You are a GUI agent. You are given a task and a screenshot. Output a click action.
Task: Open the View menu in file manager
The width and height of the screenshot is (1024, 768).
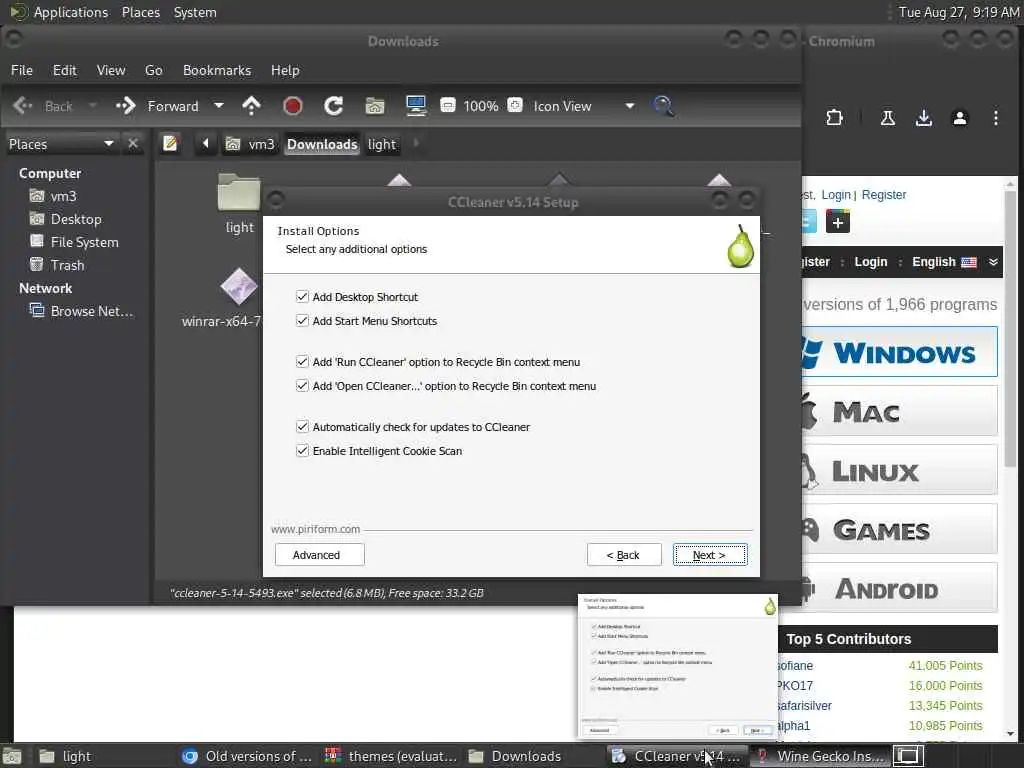(111, 70)
